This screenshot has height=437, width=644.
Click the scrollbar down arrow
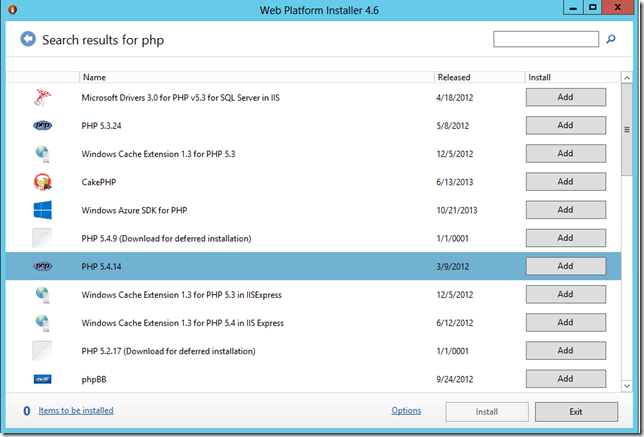coord(627,386)
